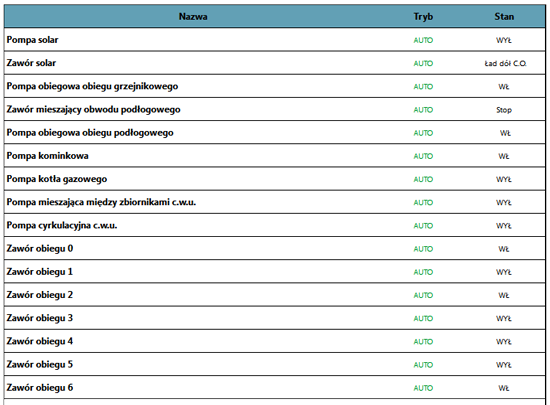The image size is (550, 405).
Task: Select the Zawór obiegu 1 name
Action: click(x=40, y=272)
